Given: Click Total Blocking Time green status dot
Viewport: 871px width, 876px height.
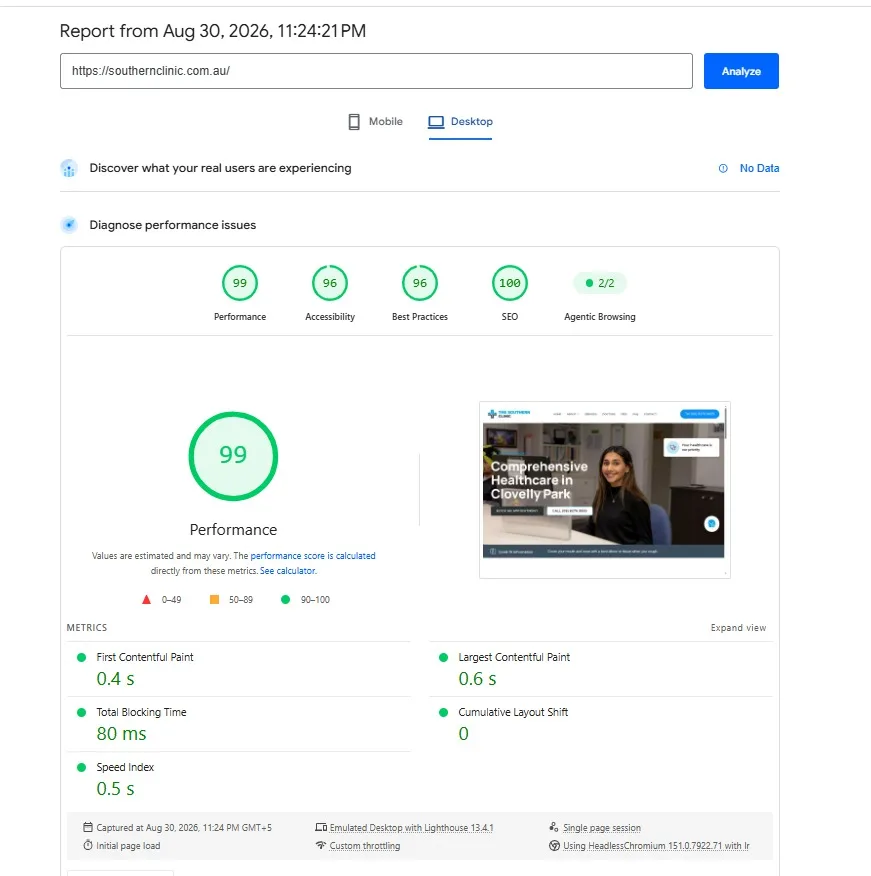Looking at the screenshot, I should click(82, 712).
